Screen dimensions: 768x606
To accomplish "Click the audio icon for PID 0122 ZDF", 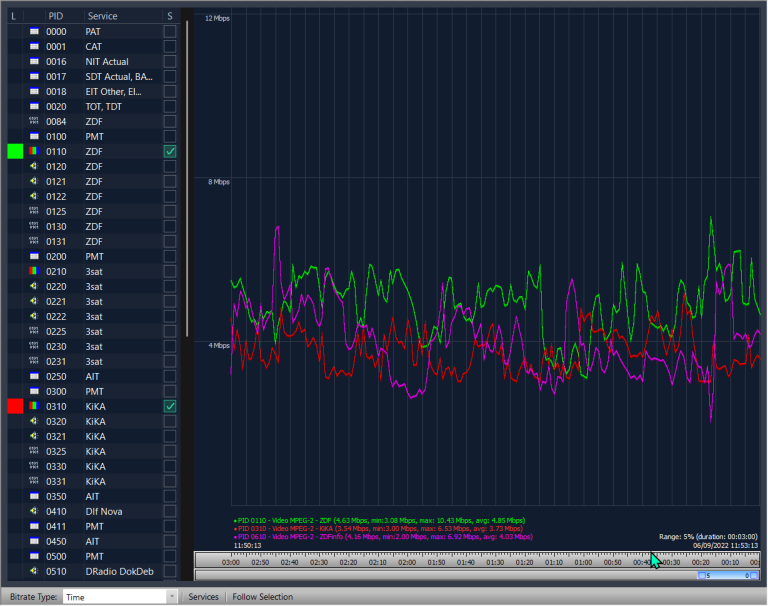I will pyautogui.click(x=34, y=196).
